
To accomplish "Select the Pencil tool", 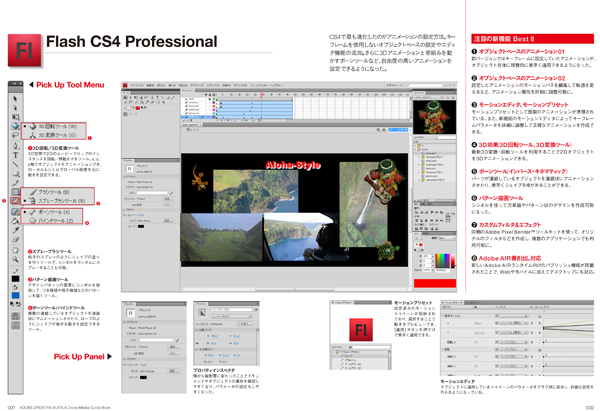I will coord(15,183).
